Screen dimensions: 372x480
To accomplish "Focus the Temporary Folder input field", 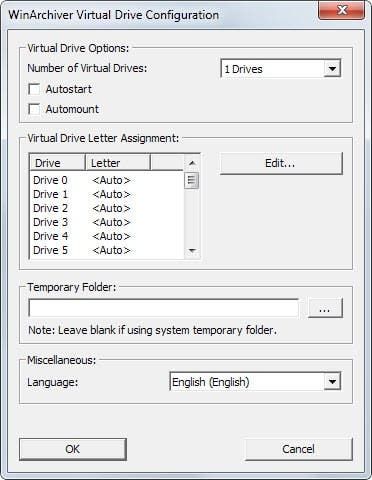I will click(x=164, y=308).
